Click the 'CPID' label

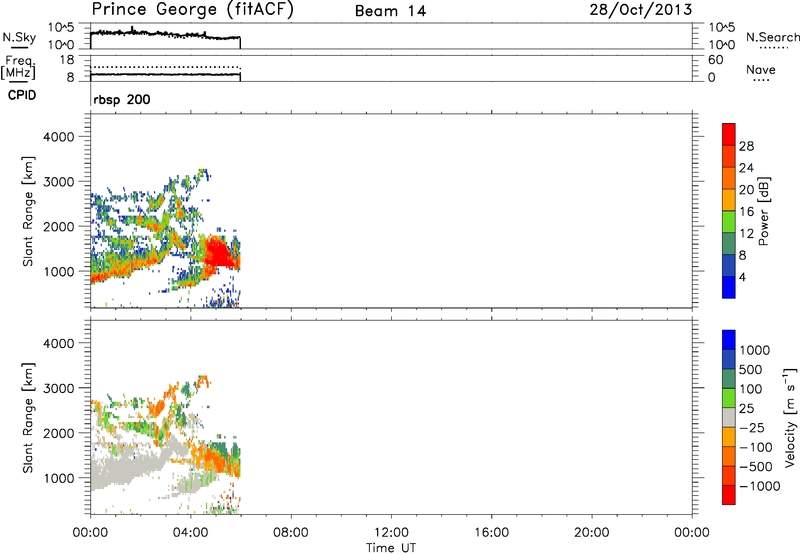[x=22, y=95]
